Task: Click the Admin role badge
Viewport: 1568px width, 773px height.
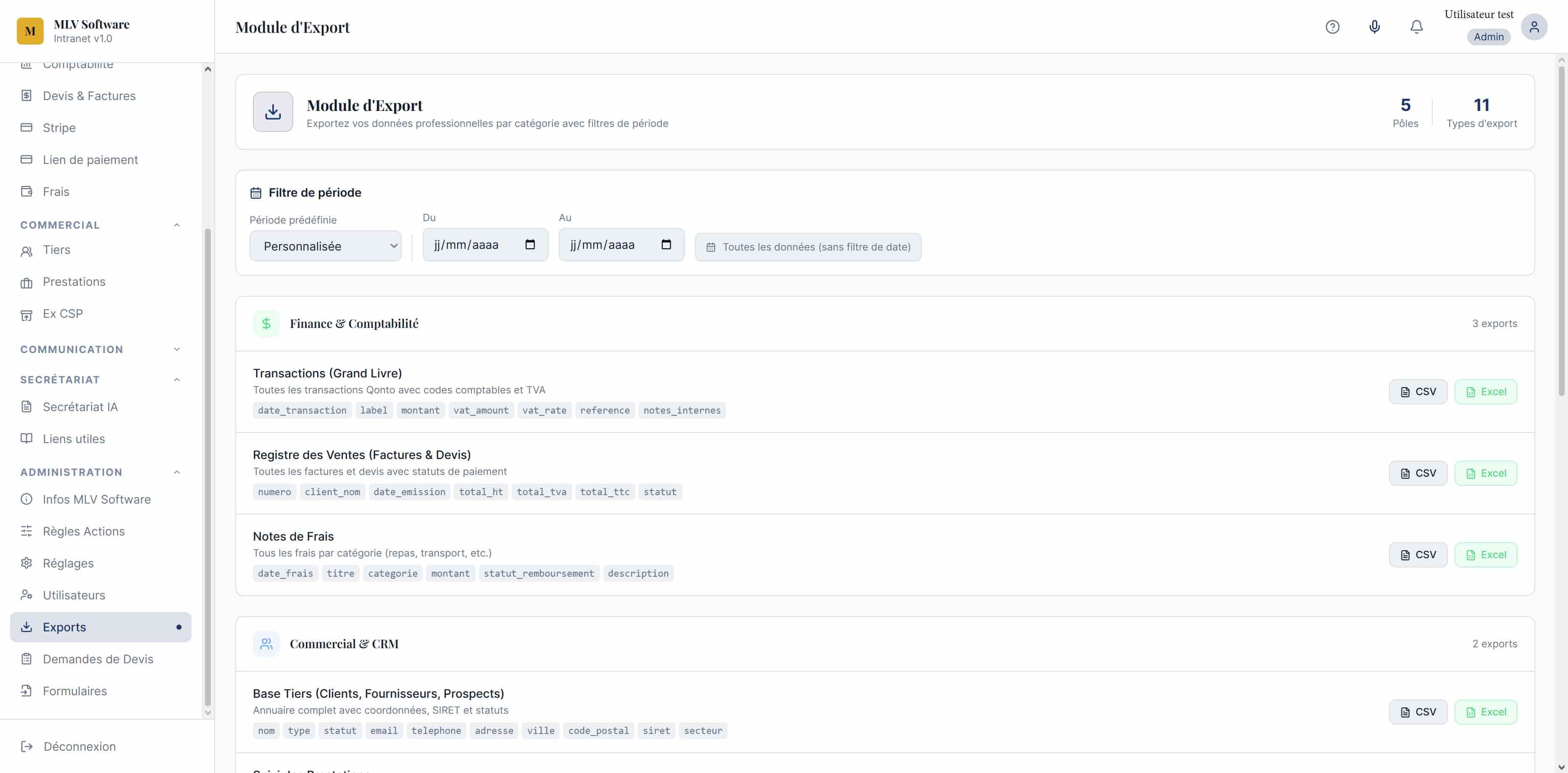Action: (1488, 37)
